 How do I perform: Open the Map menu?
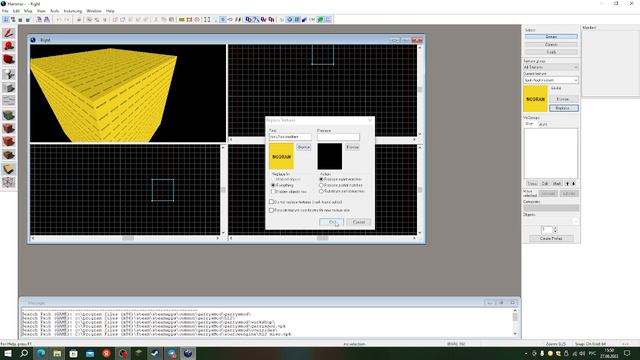[28, 11]
